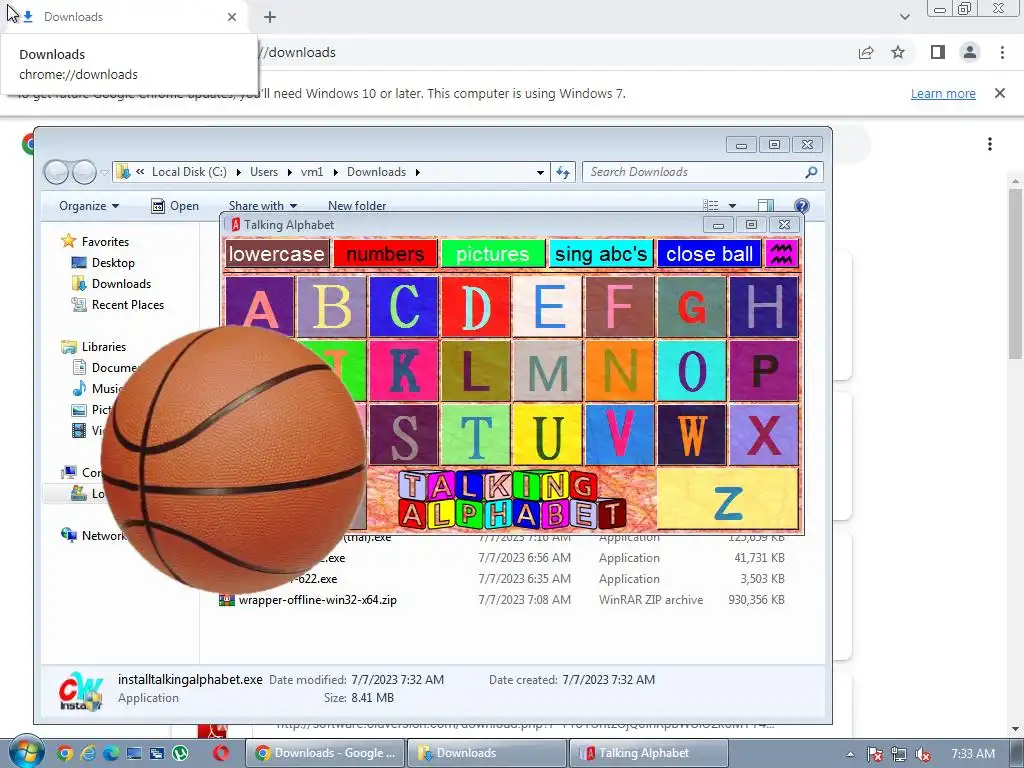Click the Chrome bookmark star icon
This screenshot has height=768, width=1024.
pos(898,52)
